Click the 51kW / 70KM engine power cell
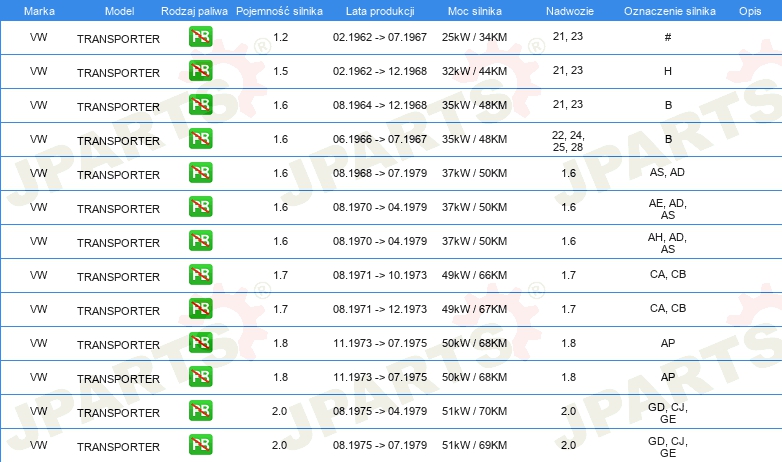The image size is (782, 462). pyautogui.click(x=474, y=411)
